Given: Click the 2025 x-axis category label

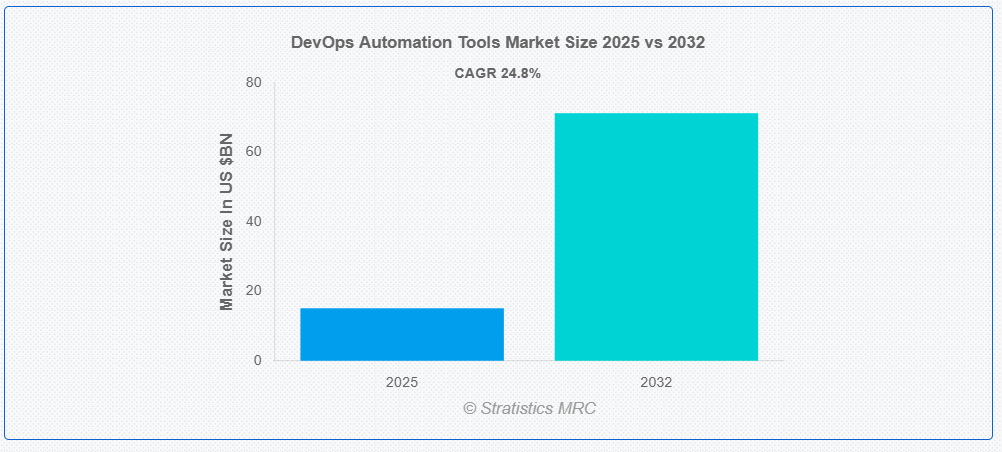Looking at the screenshot, I should click(x=402, y=382).
